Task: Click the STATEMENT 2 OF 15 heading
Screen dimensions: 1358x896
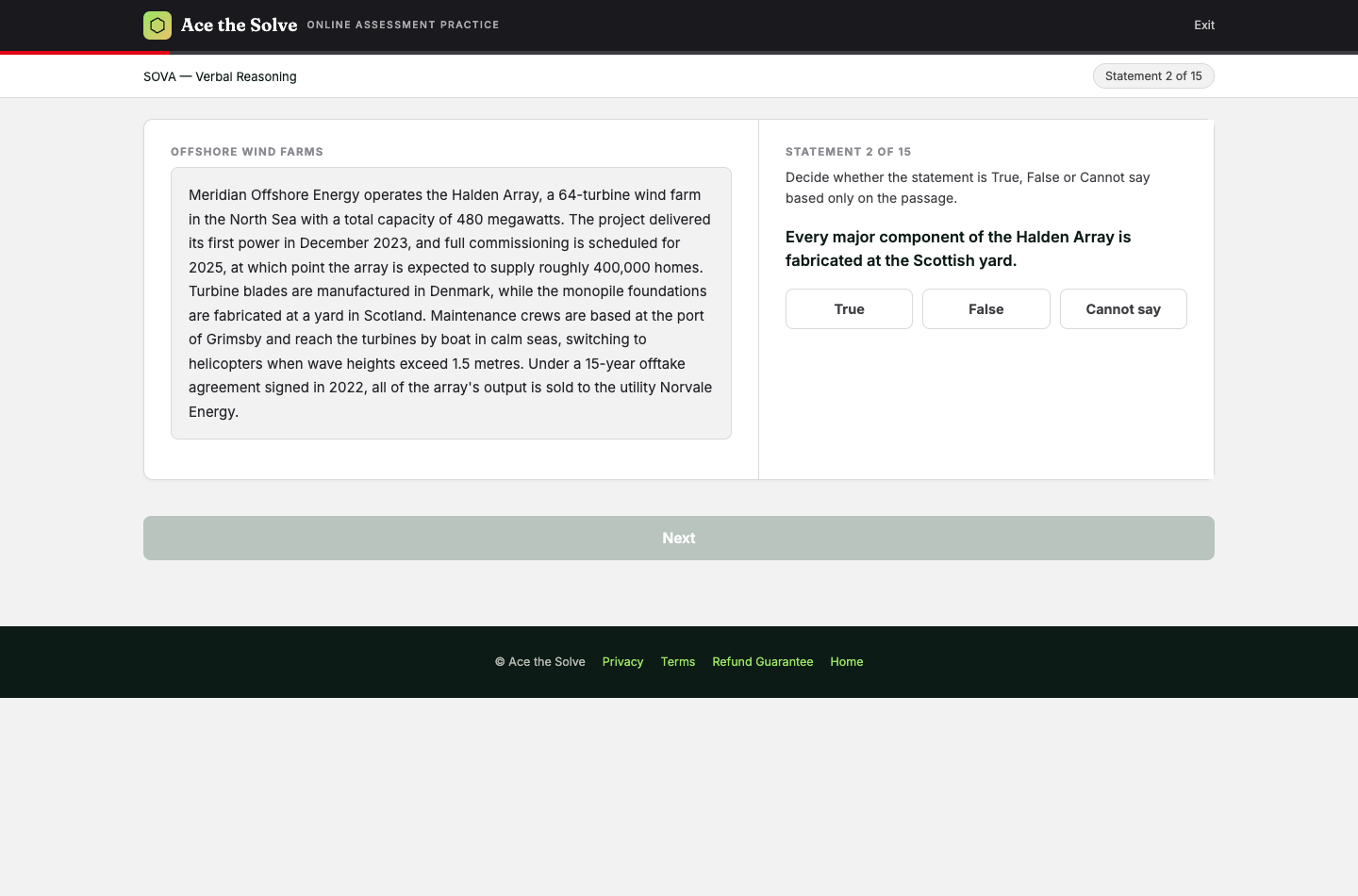Action: [848, 152]
